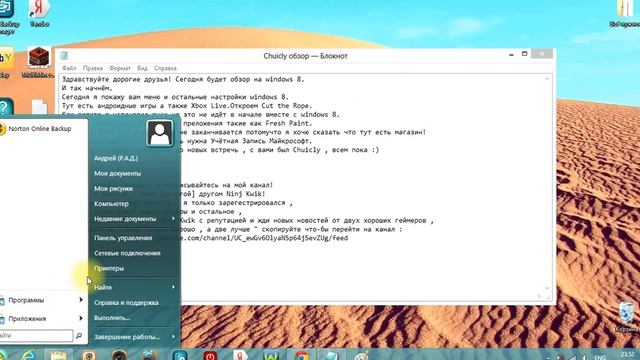Click the Завершение работы... button
640x360 pixels.
127,337
